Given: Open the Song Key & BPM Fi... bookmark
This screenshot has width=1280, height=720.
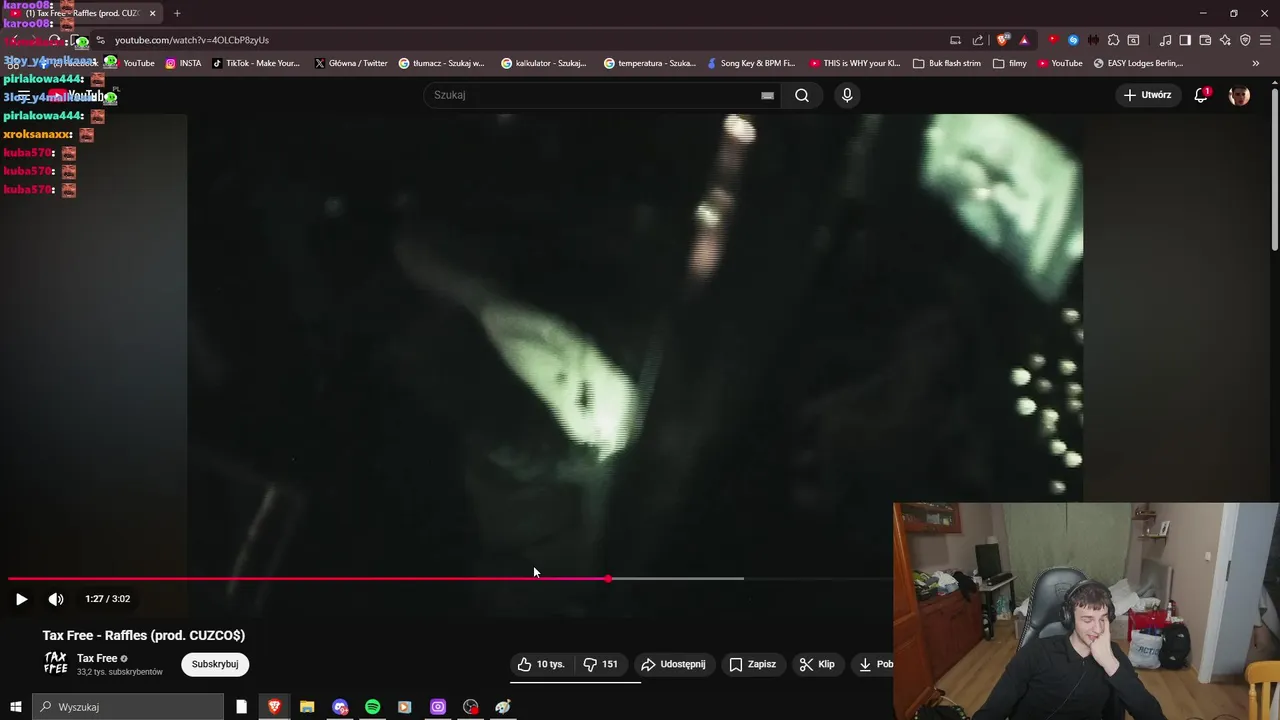Looking at the screenshot, I should pos(750,63).
